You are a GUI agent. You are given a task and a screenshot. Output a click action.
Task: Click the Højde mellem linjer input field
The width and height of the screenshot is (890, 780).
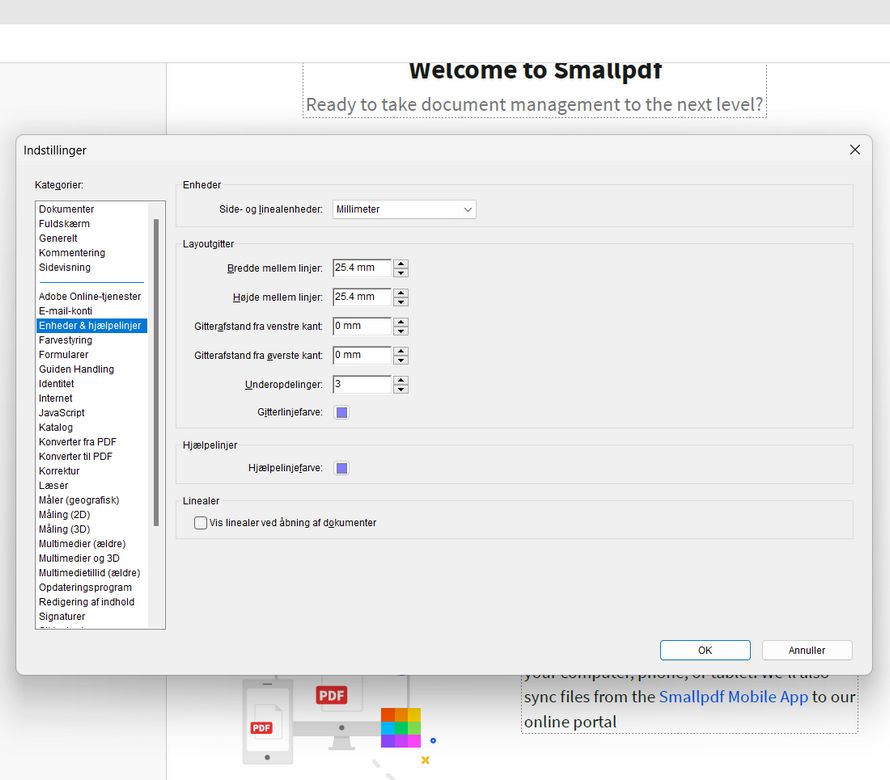(x=362, y=297)
